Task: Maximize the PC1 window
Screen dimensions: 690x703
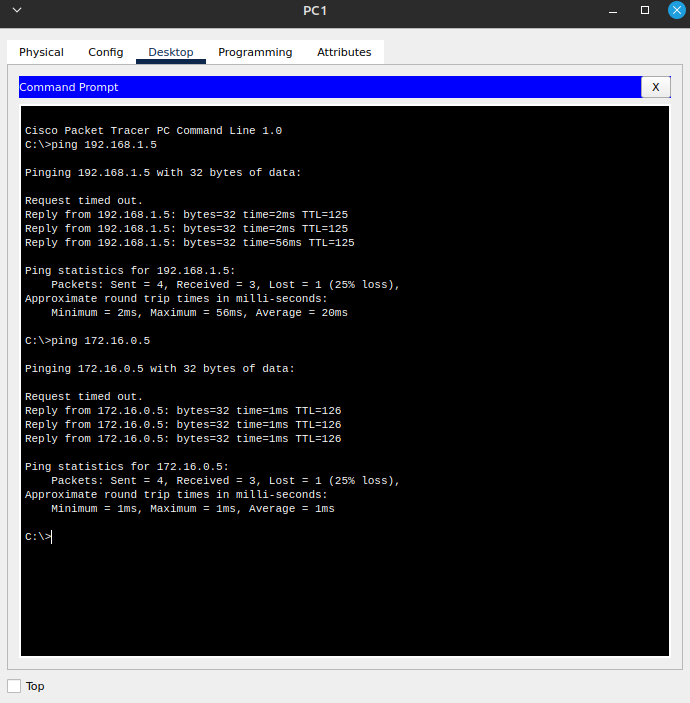Action: coord(645,10)
